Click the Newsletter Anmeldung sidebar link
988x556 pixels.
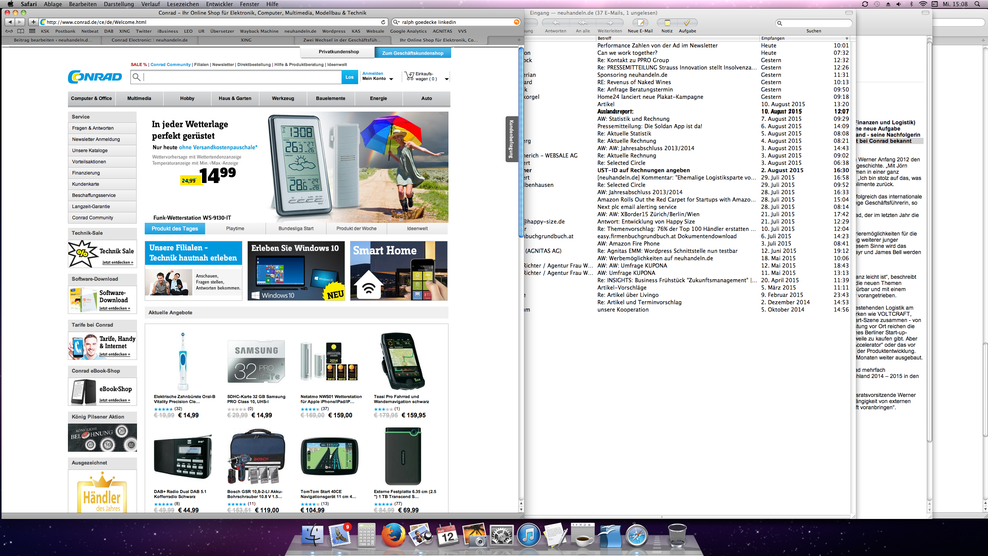click(x=96, y=139)
